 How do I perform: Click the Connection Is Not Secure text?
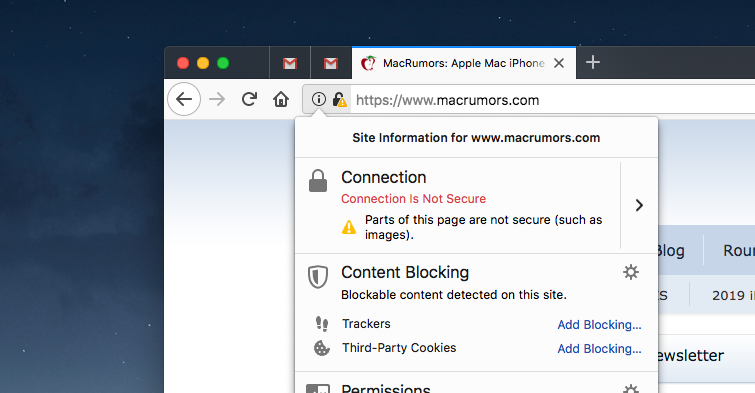414,199
